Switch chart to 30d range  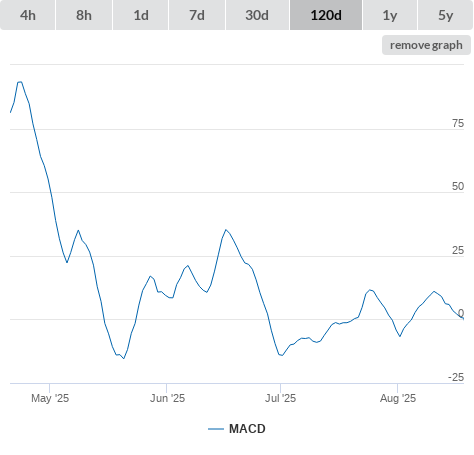(257, 15)
